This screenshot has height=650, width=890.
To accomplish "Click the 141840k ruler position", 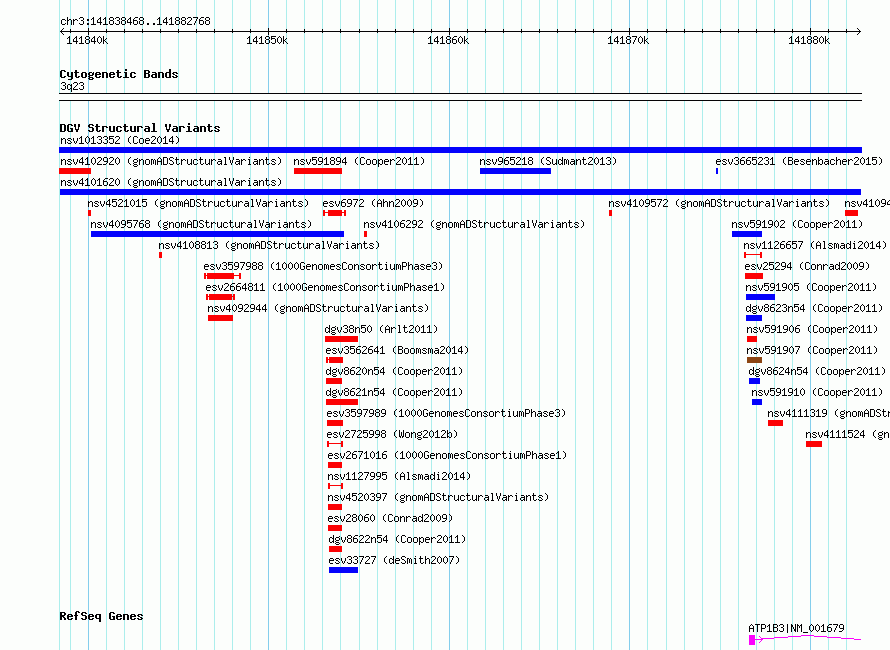I will (x=87, y=40).
